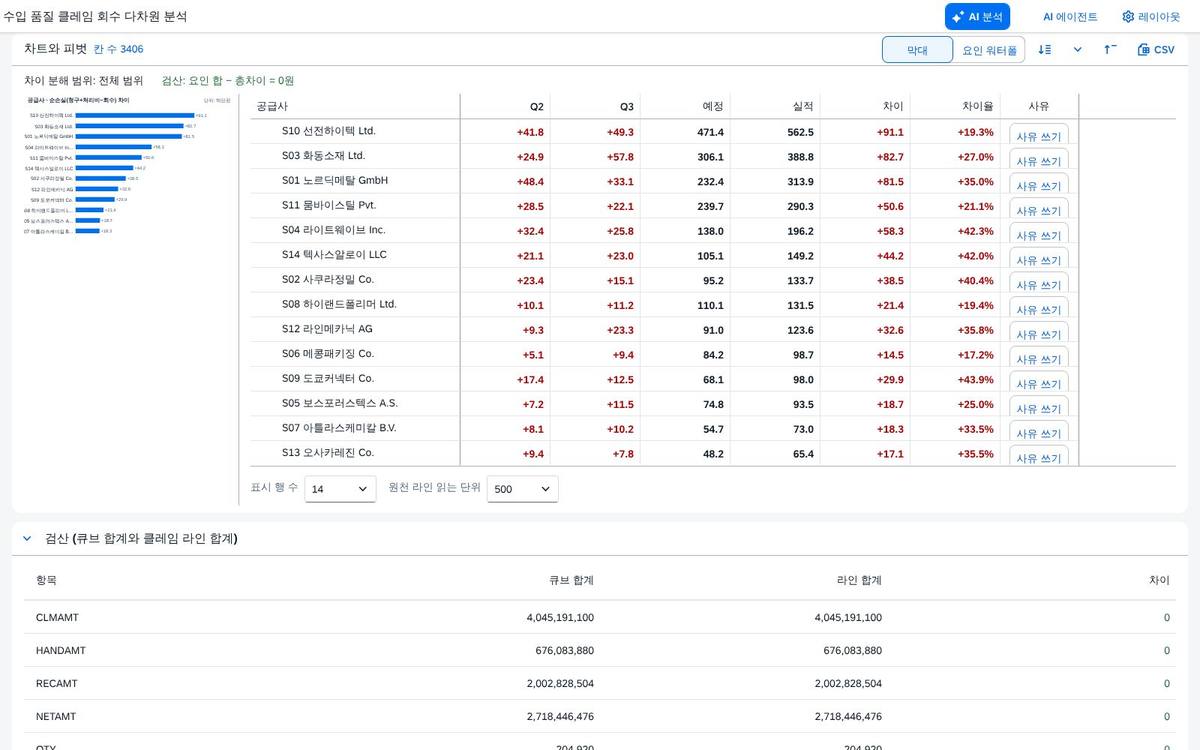Click the 큐브 합계 column header
This screenshot has width=1200, height=750.
[x=571, y=580]
